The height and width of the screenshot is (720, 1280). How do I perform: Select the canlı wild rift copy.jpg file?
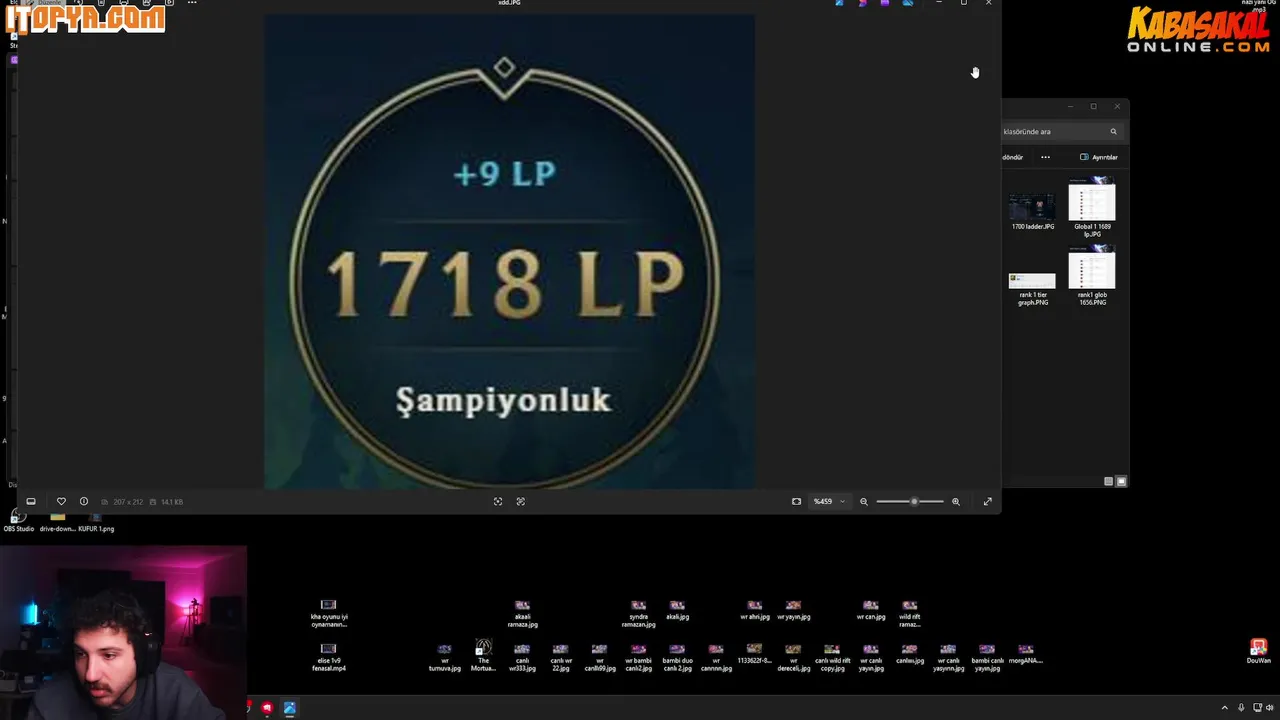coord(832,658)
